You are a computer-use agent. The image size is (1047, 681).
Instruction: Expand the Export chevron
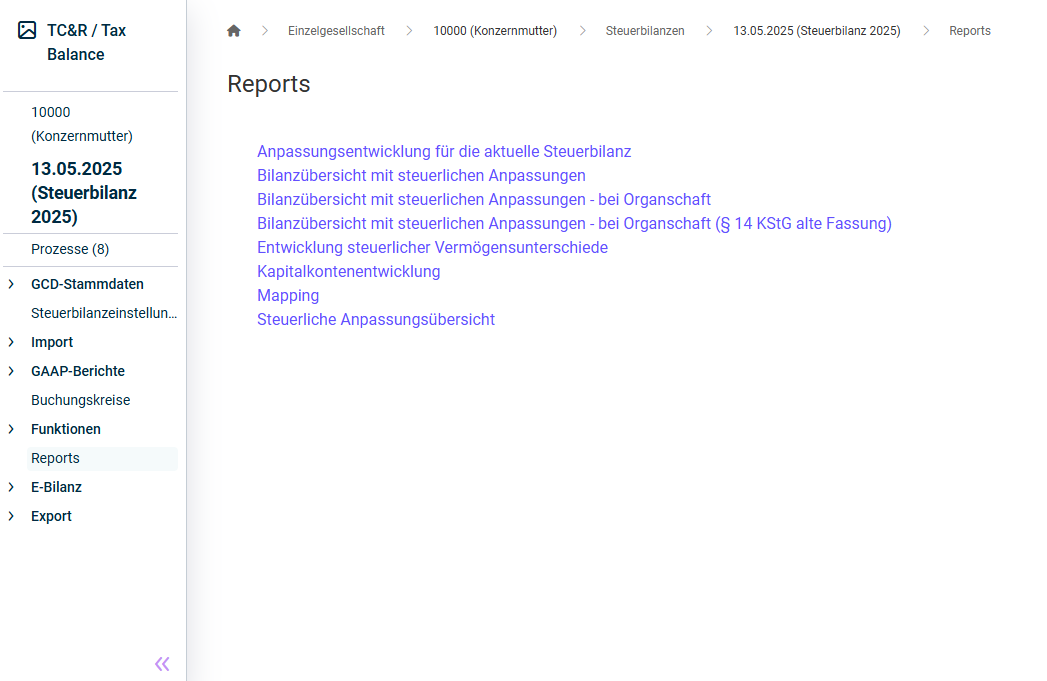click(x=11, y=517)
